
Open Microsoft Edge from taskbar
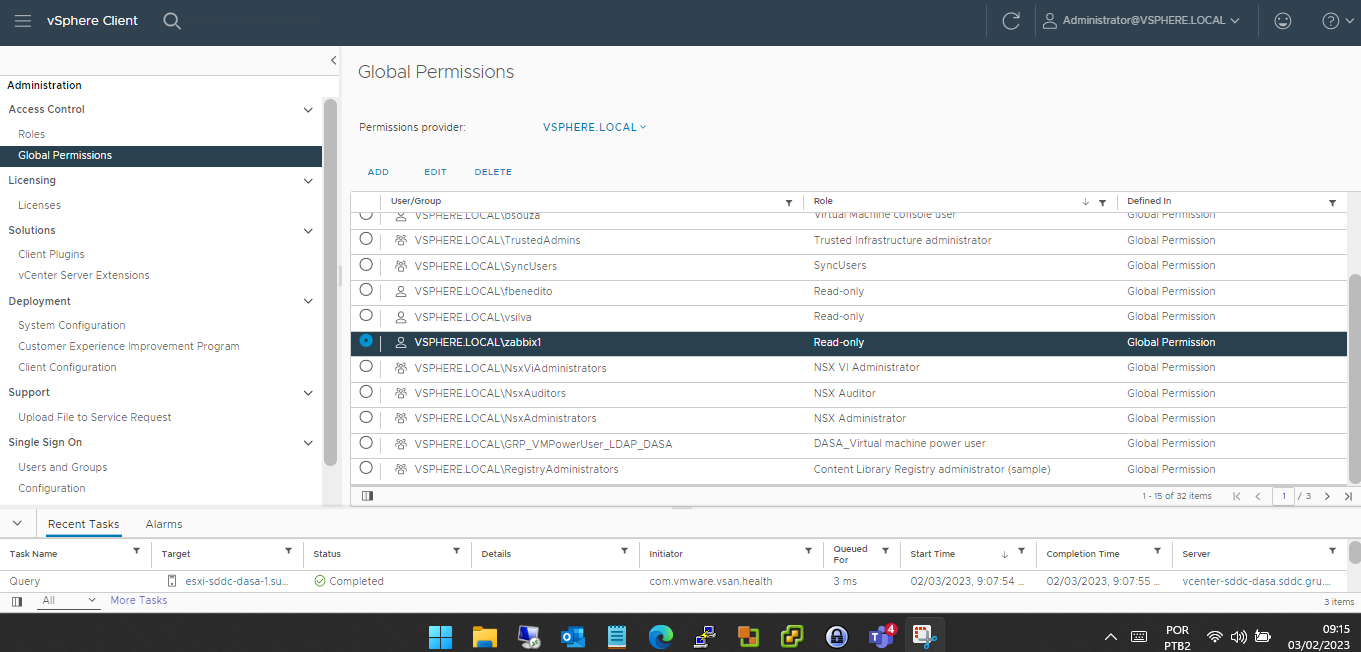[660, 636]
